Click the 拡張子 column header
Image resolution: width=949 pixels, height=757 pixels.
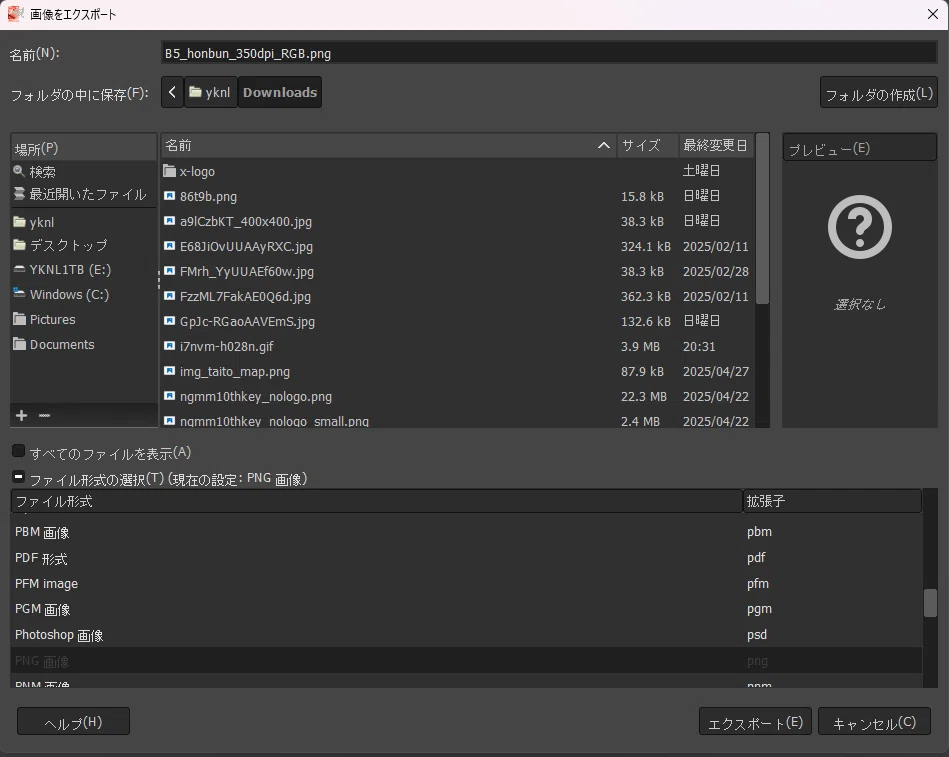832,501
